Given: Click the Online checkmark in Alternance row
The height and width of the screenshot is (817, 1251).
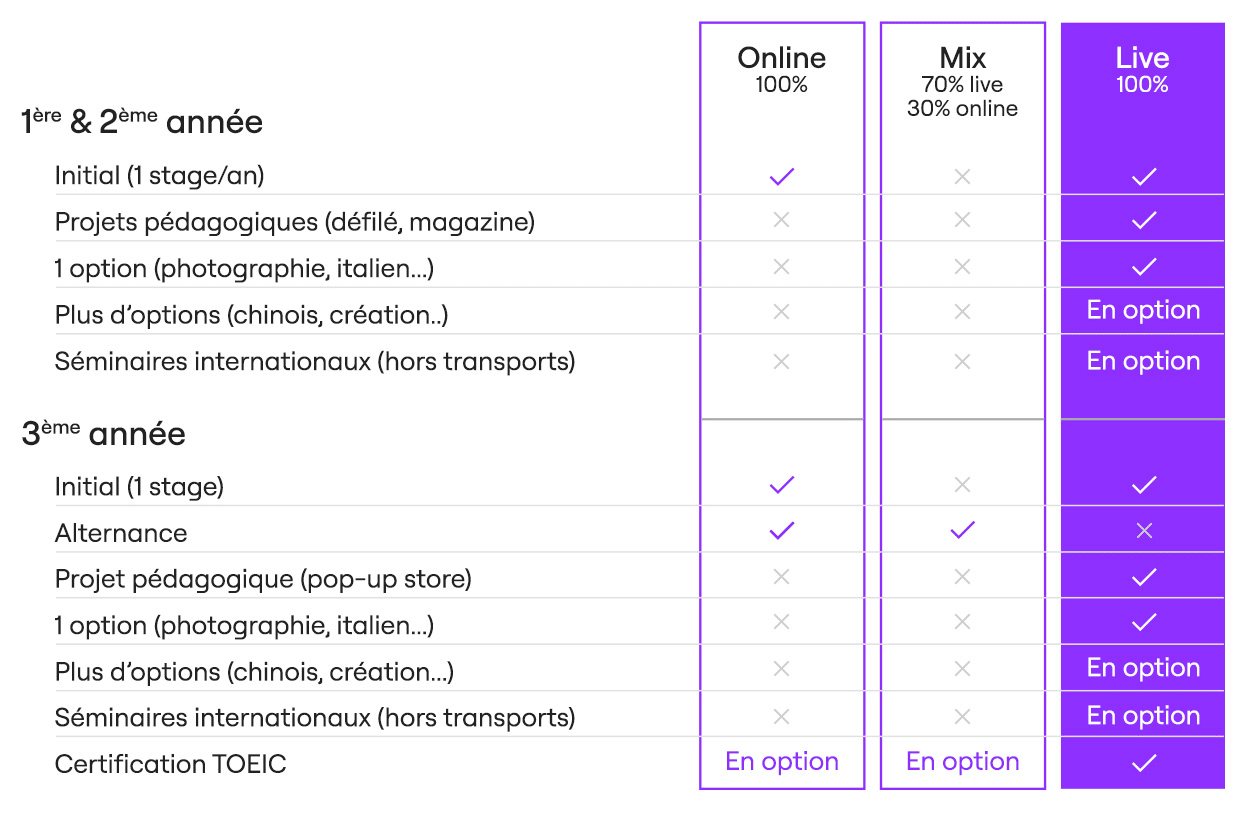Looking at the screenshot, I should pos(782,530).
